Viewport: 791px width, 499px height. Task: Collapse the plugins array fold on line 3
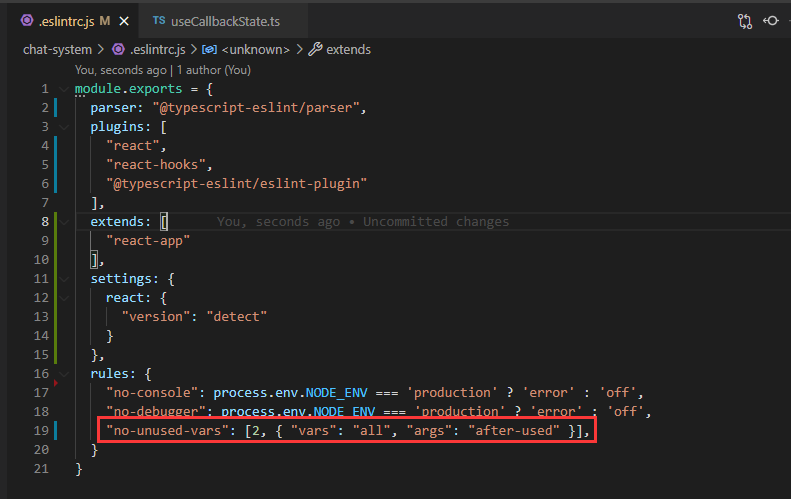(64, 127)
